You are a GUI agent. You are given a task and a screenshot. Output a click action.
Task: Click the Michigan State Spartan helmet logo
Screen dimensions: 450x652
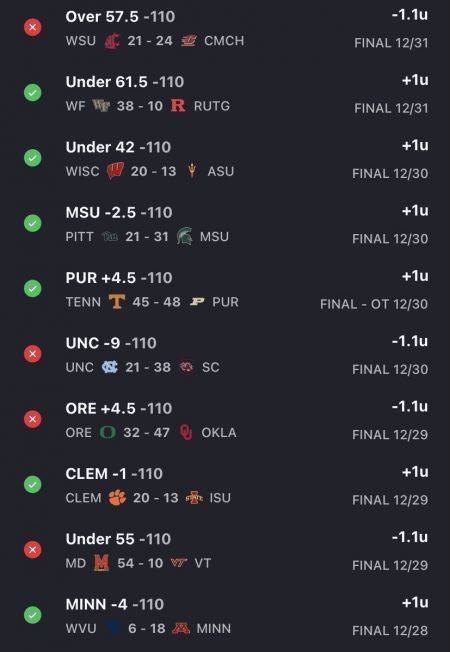[x=184, y=236]
